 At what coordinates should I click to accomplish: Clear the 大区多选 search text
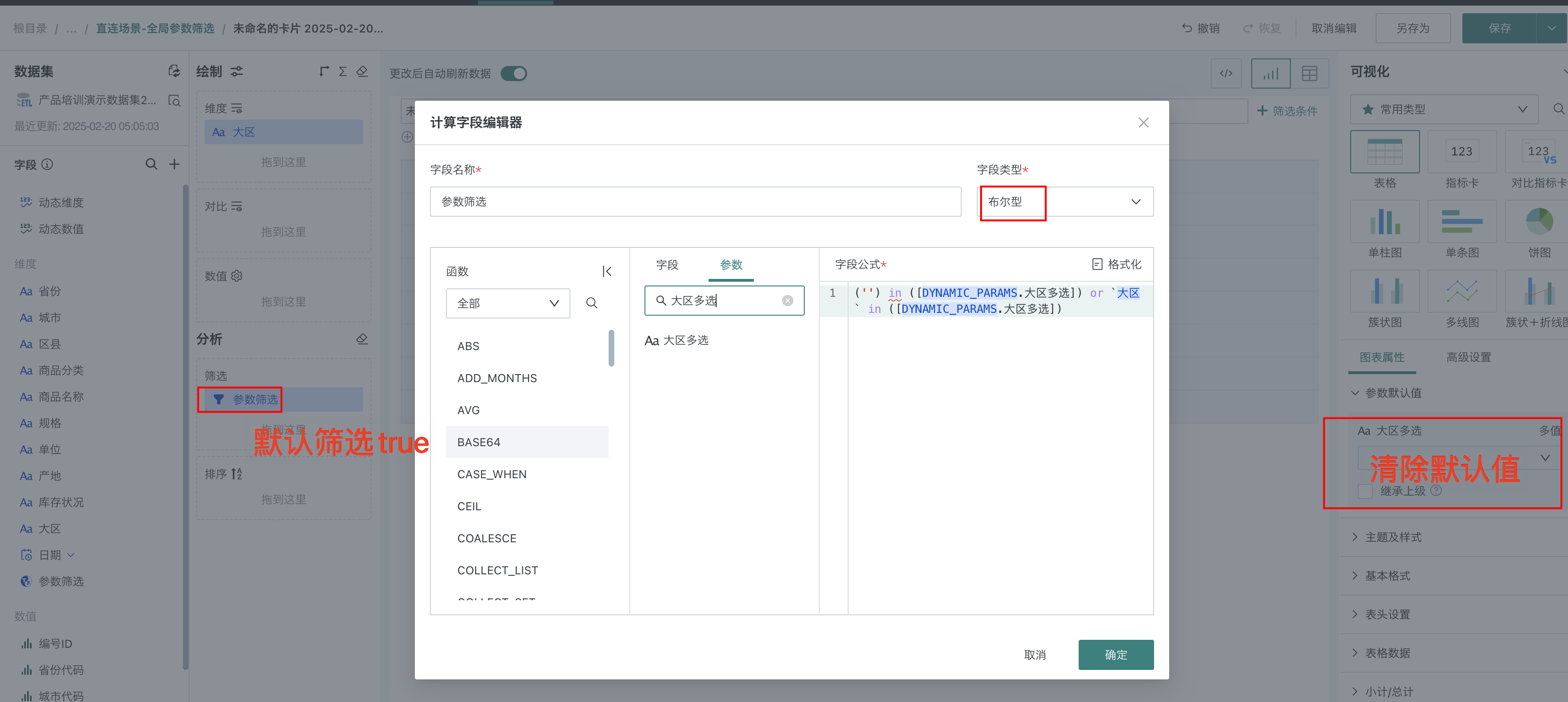coord(788,301)
